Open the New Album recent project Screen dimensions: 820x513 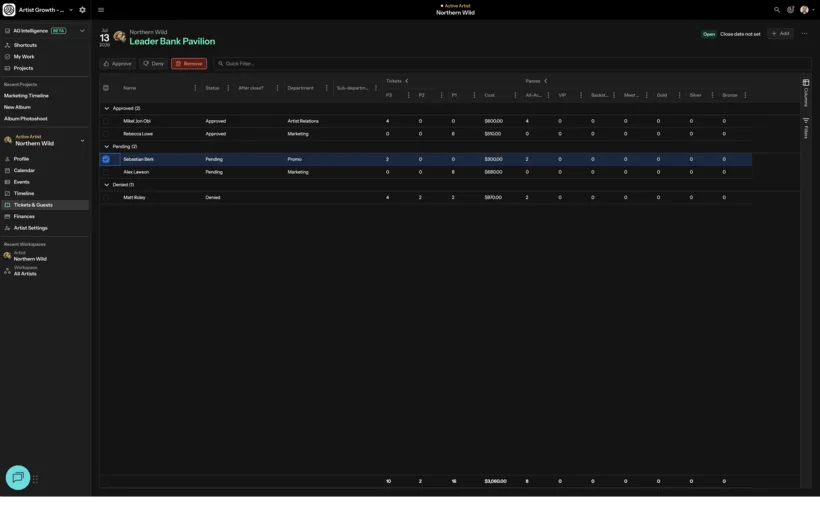pyautogui.click(x=17, y=107)
